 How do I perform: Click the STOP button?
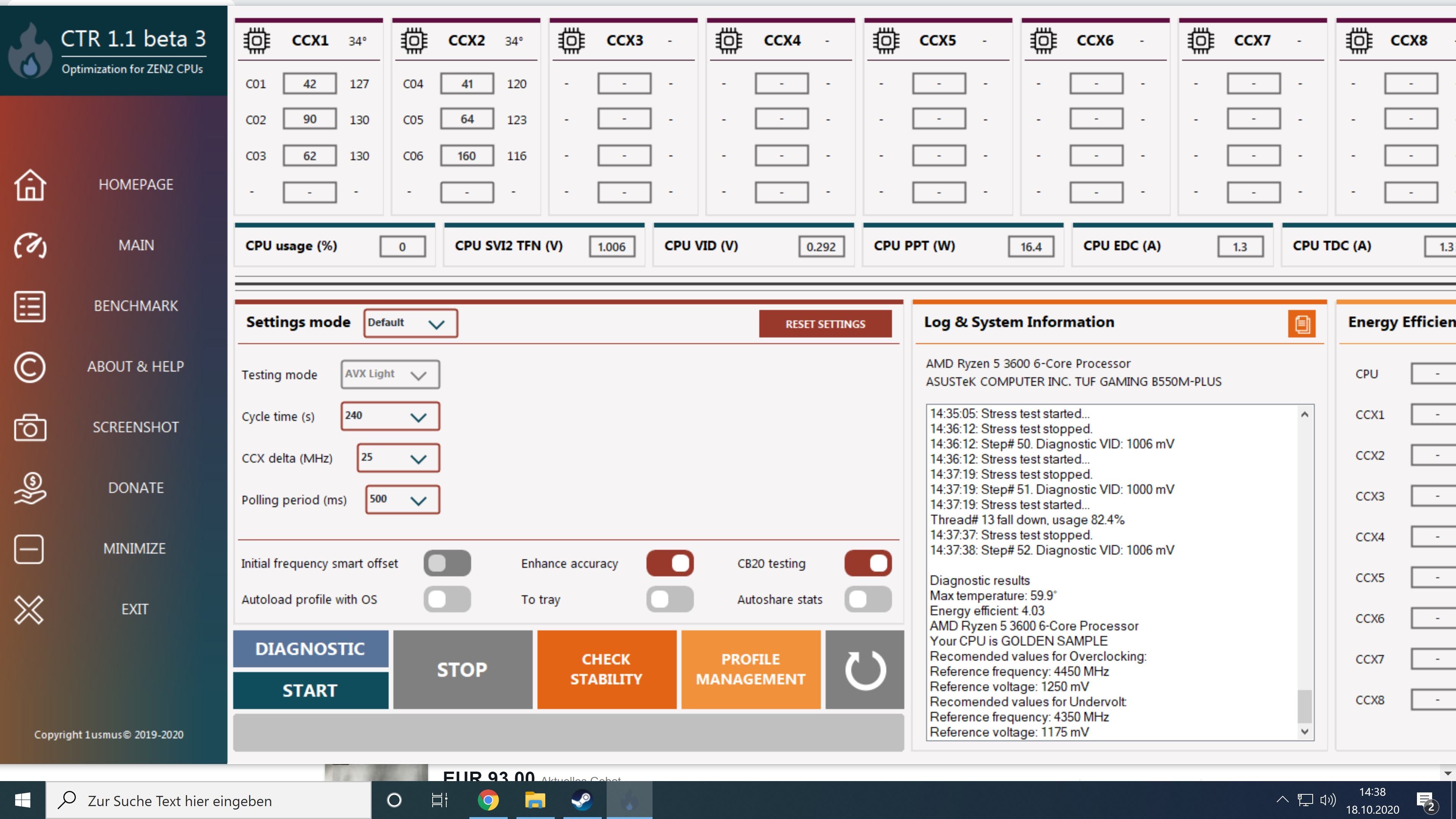click(x=462, y=670)
